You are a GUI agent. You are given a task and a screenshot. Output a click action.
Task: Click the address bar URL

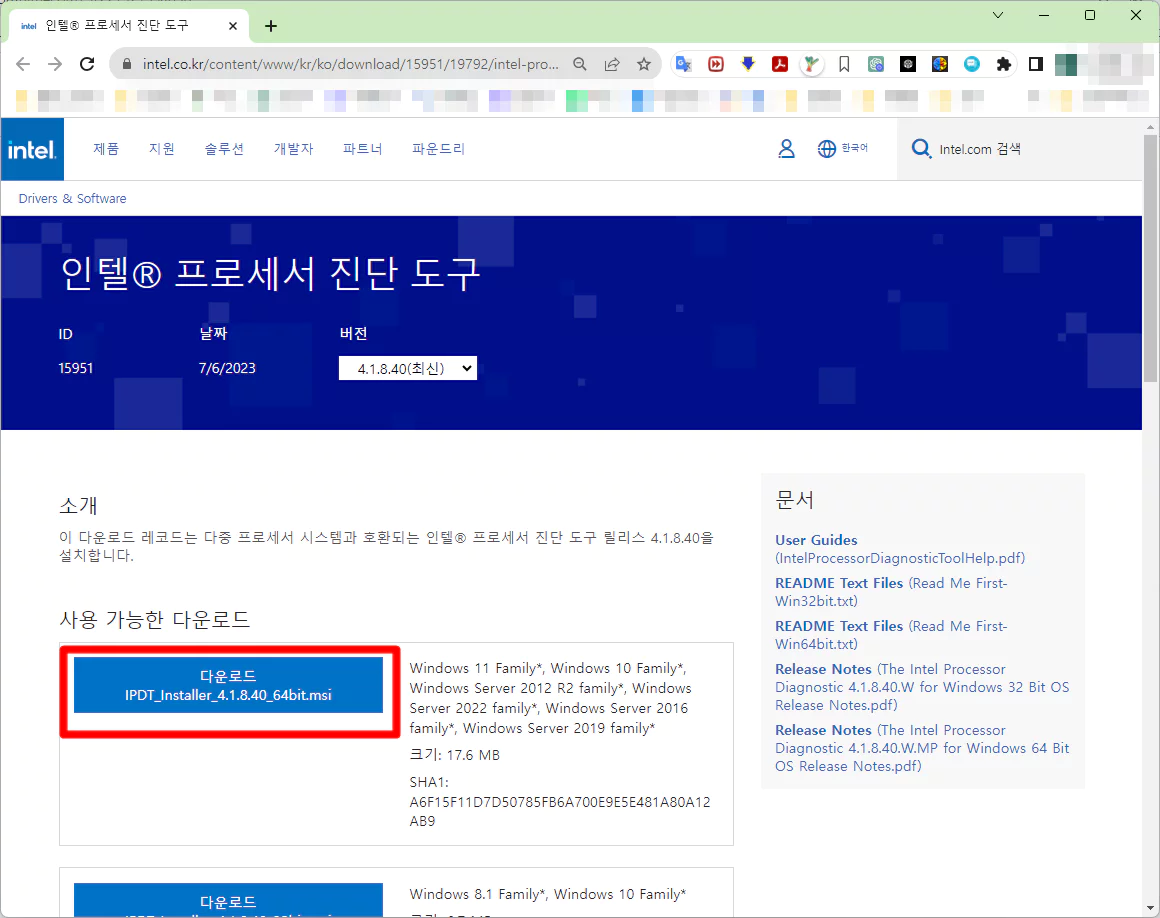pyautogui.click(x=351, y=64)
